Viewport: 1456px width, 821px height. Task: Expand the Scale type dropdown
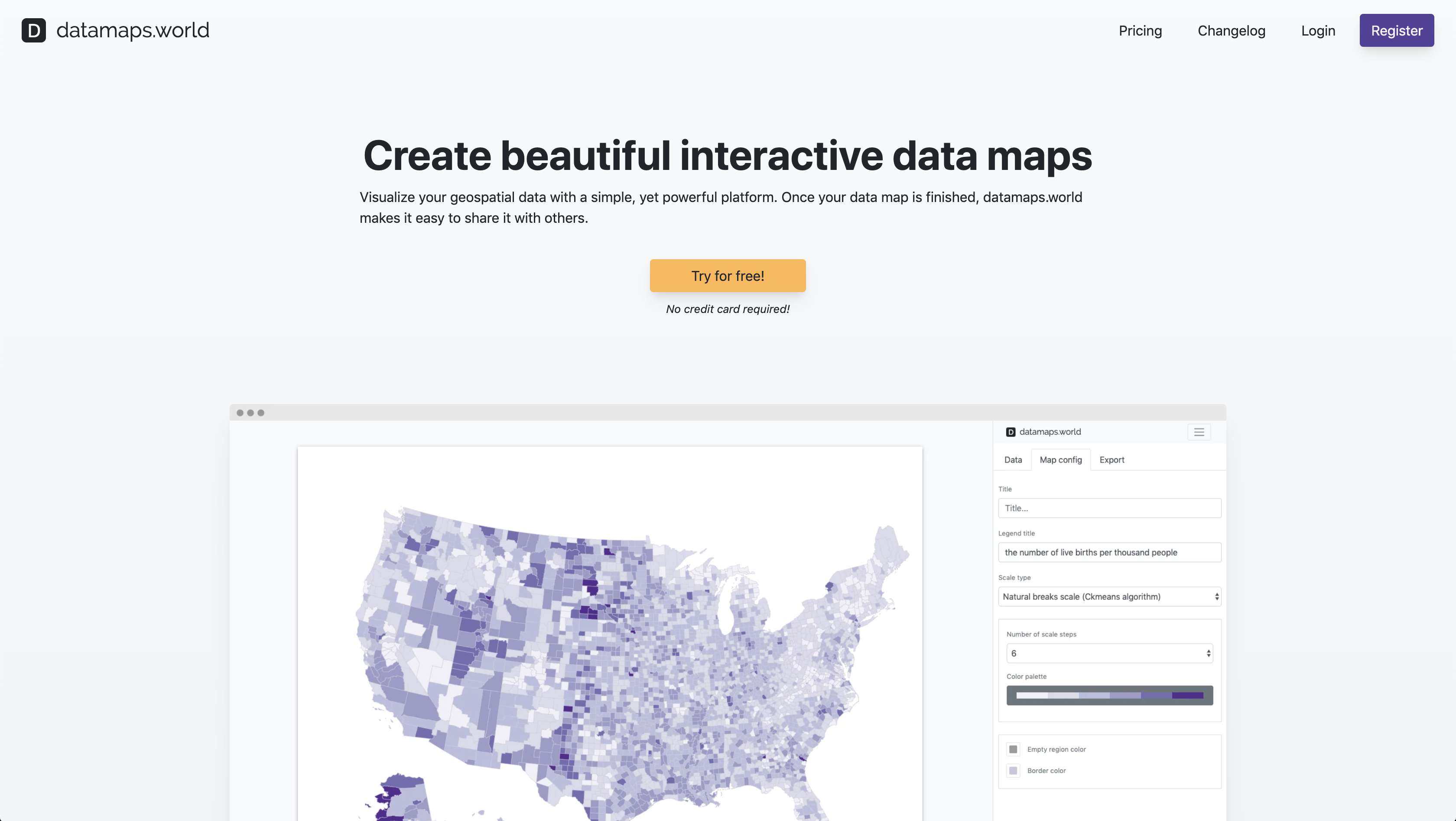(1109, 596)
